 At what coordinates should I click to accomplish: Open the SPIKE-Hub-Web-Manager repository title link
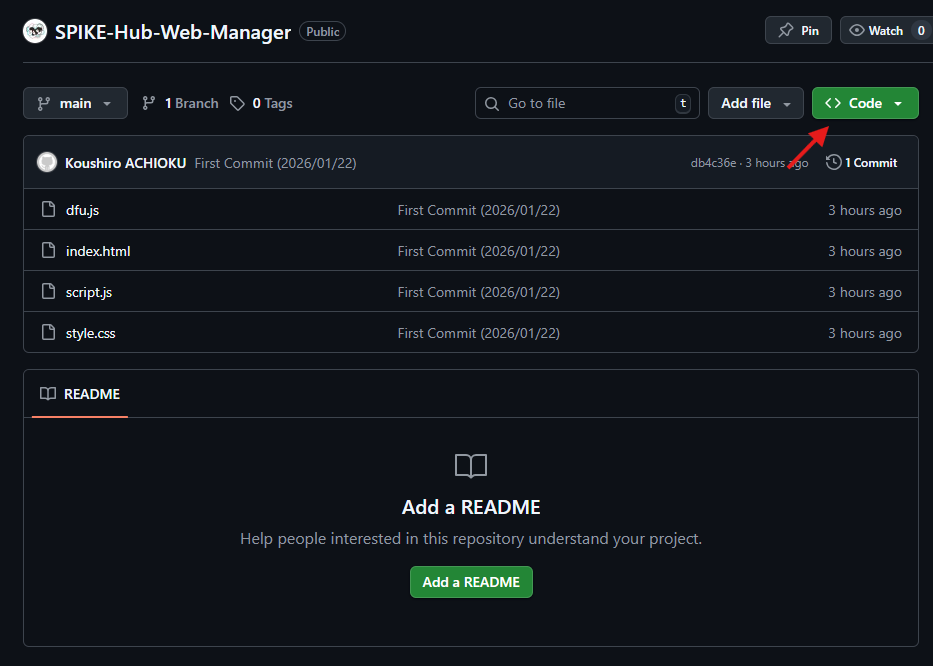tap(173, 32)
